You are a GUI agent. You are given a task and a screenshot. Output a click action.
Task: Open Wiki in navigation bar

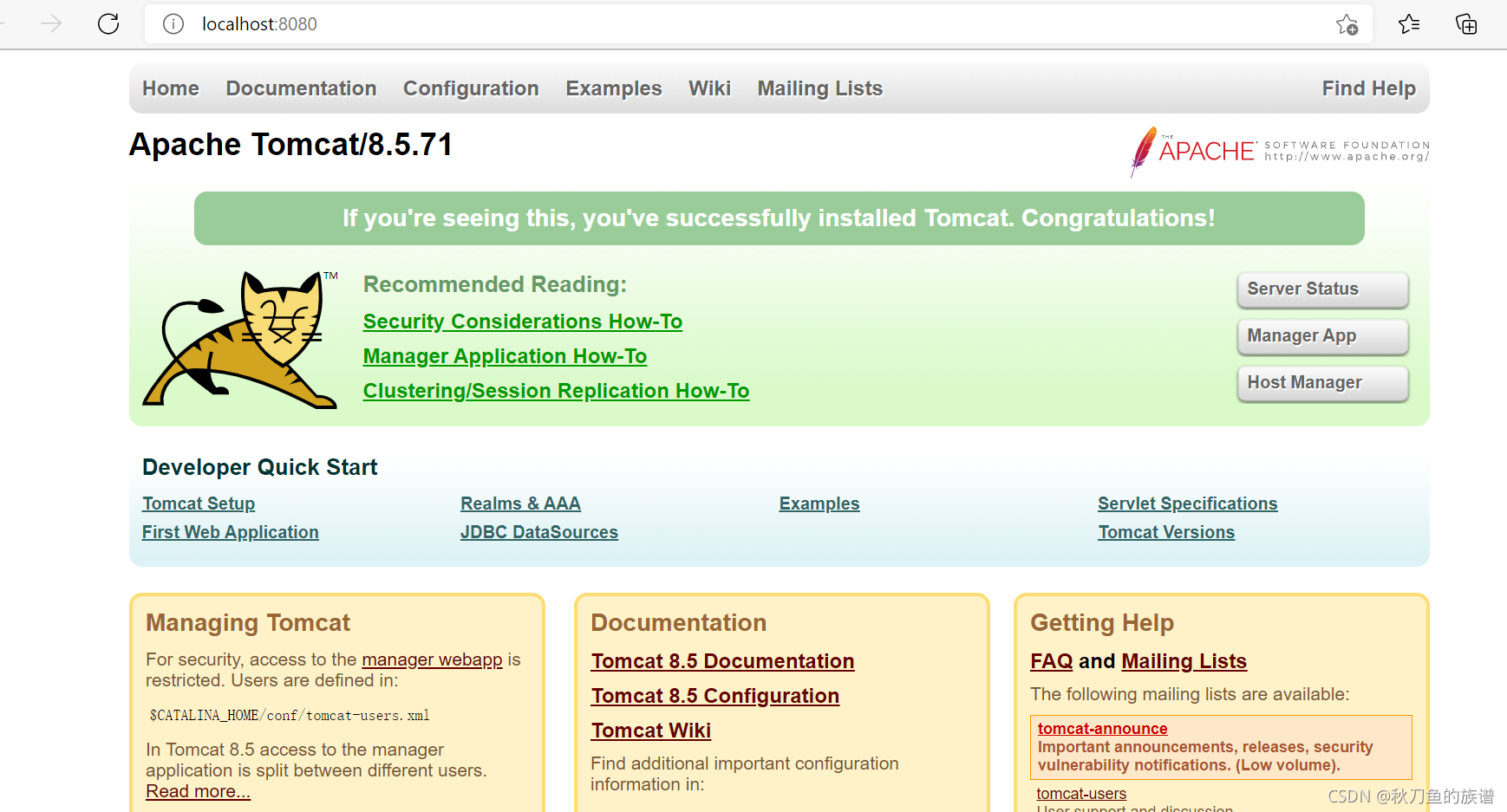tap(709, 88)
